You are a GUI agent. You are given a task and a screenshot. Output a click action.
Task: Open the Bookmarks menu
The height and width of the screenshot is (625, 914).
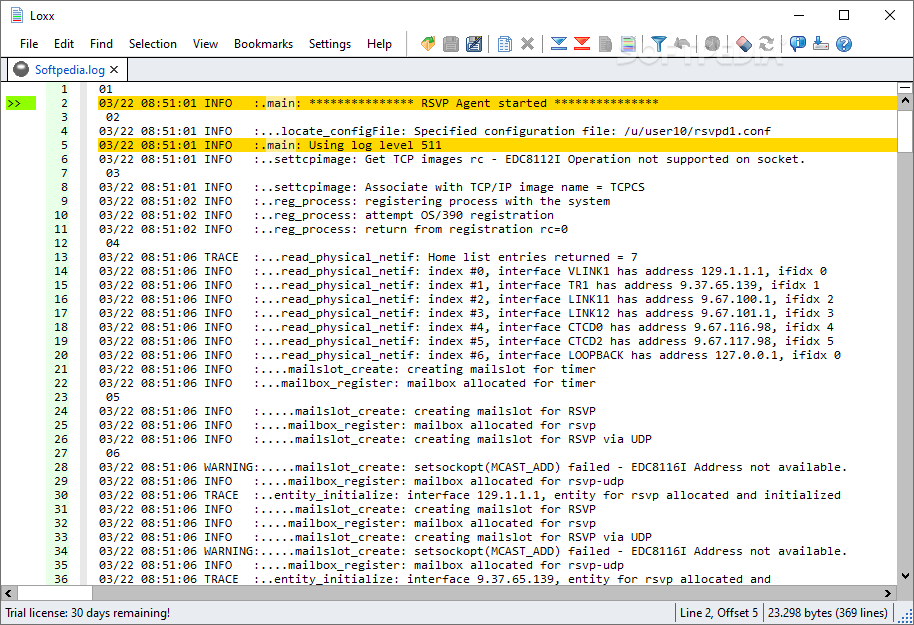click(263, 44)
